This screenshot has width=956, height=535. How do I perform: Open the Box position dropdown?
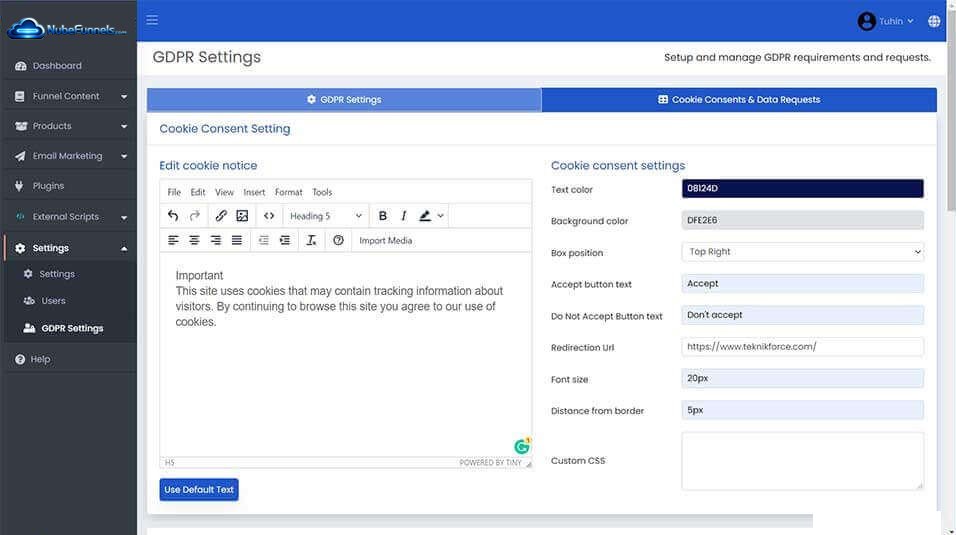802,252
